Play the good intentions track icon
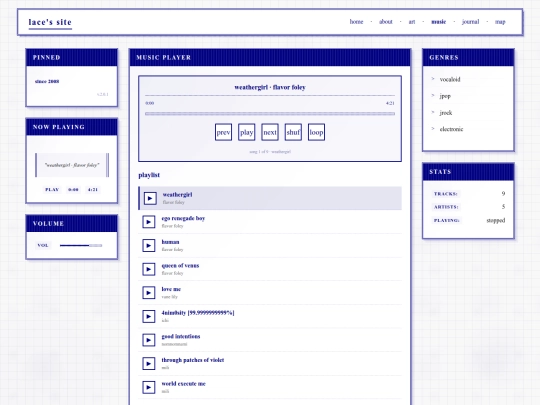Viewport: 540px width, 405px height. click(x=149, y=340)
